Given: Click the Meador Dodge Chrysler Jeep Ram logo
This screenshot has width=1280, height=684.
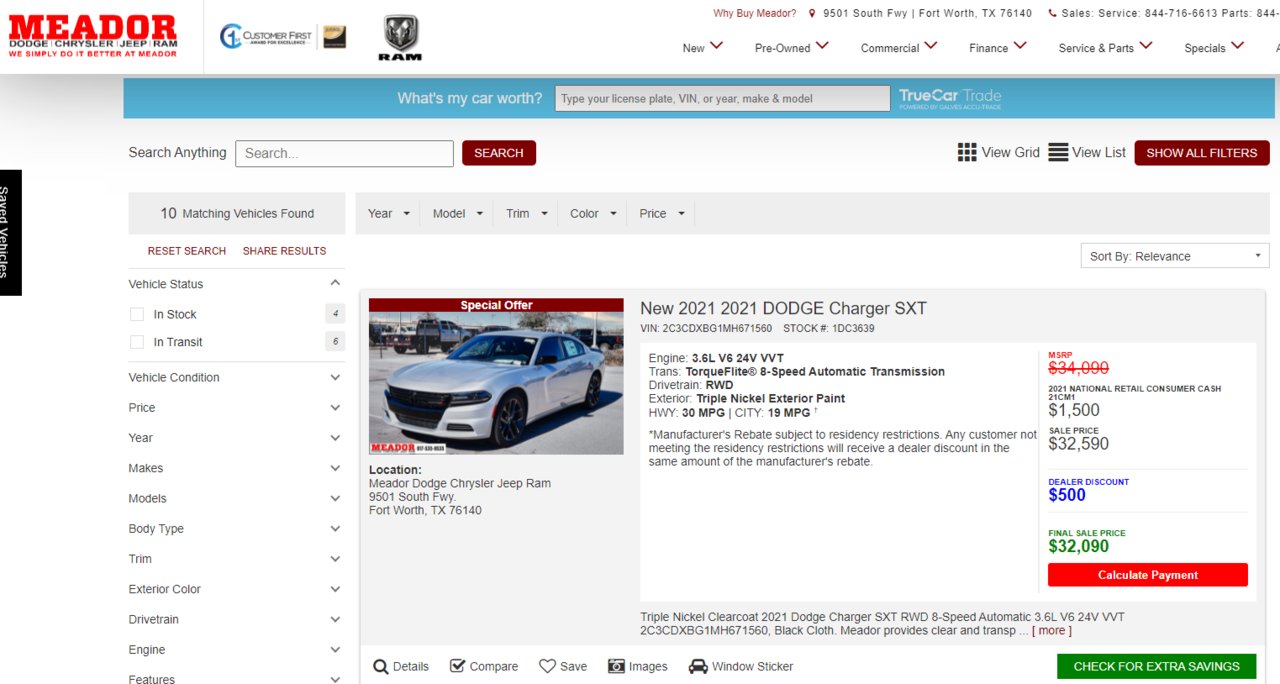Looking at the screenshot, I should pyautogui.click(x=93, y=37).
